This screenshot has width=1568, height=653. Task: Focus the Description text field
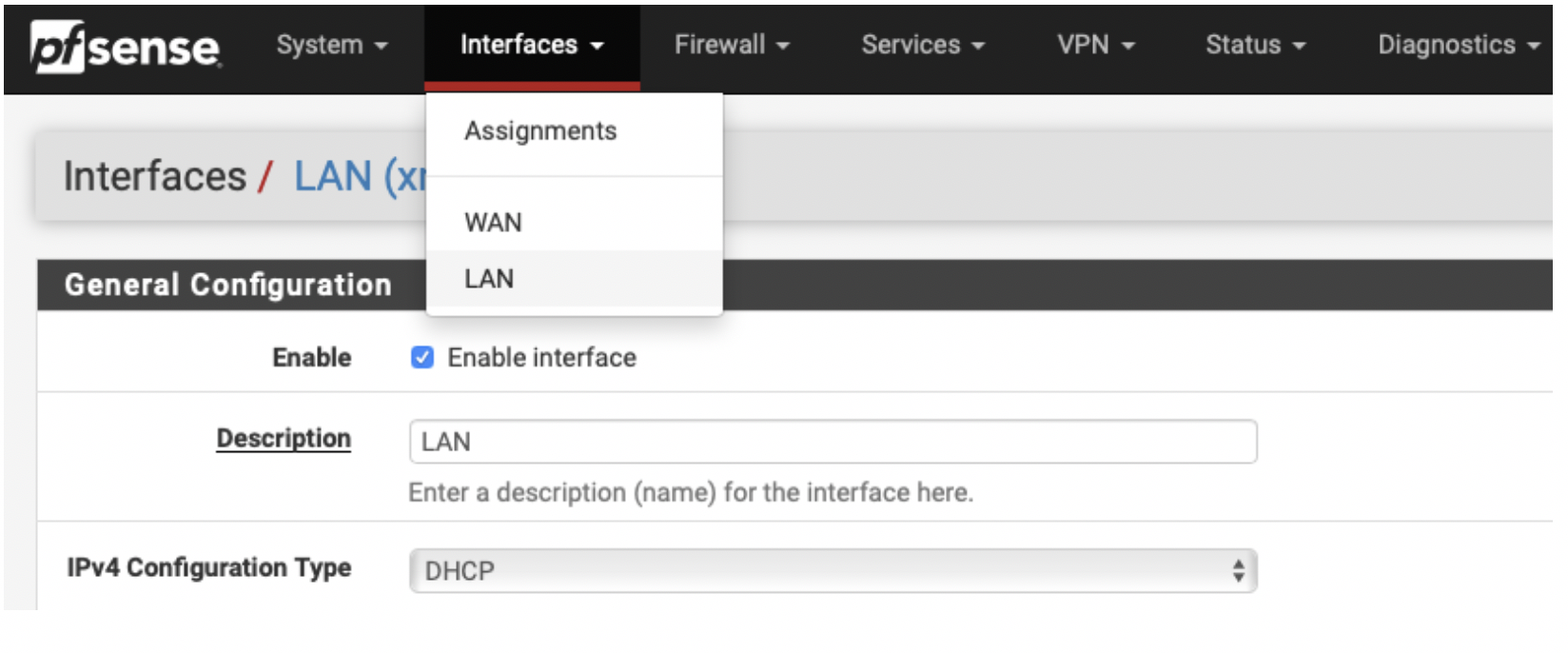833,442
